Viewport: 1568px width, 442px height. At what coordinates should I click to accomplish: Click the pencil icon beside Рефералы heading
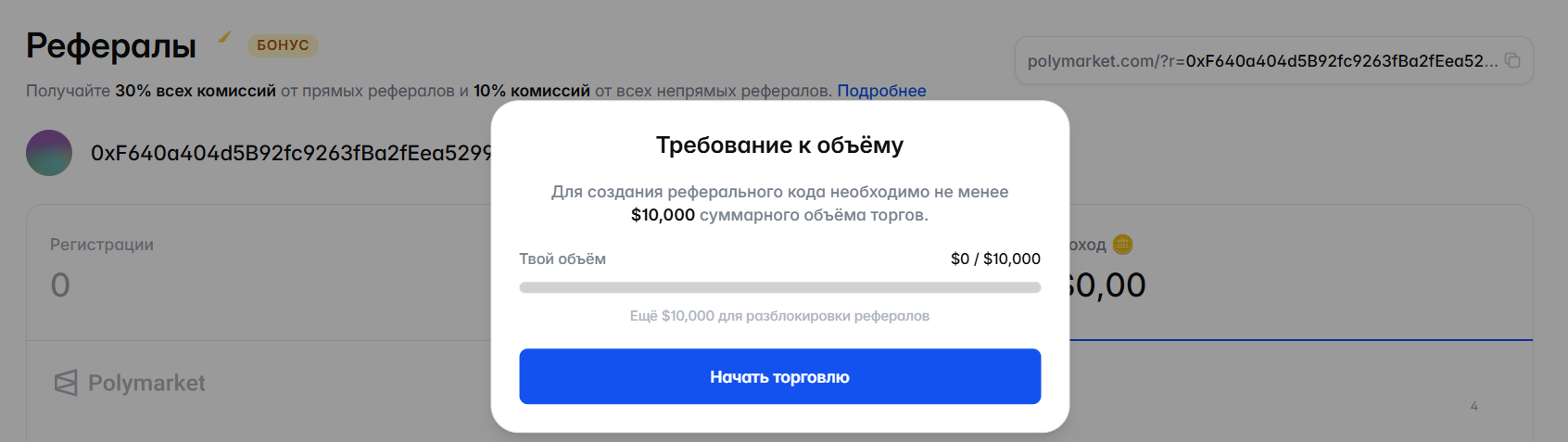tap(223, 37)
